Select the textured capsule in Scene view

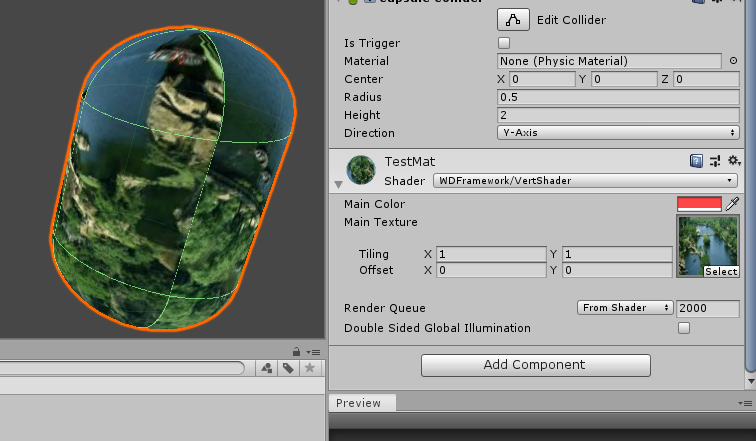point(174,178)
